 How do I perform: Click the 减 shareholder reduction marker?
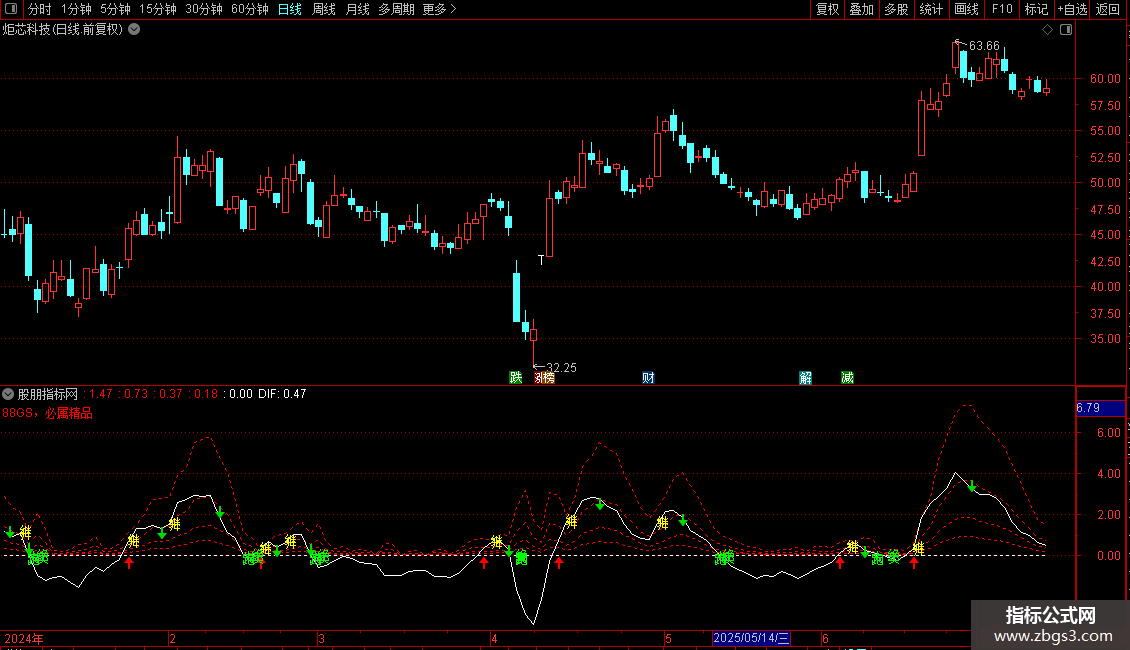point(847,378)
